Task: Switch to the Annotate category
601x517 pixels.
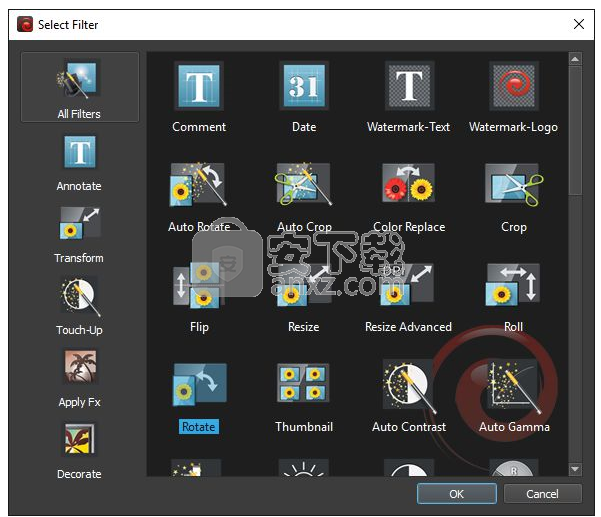Action: pos(79,160)
